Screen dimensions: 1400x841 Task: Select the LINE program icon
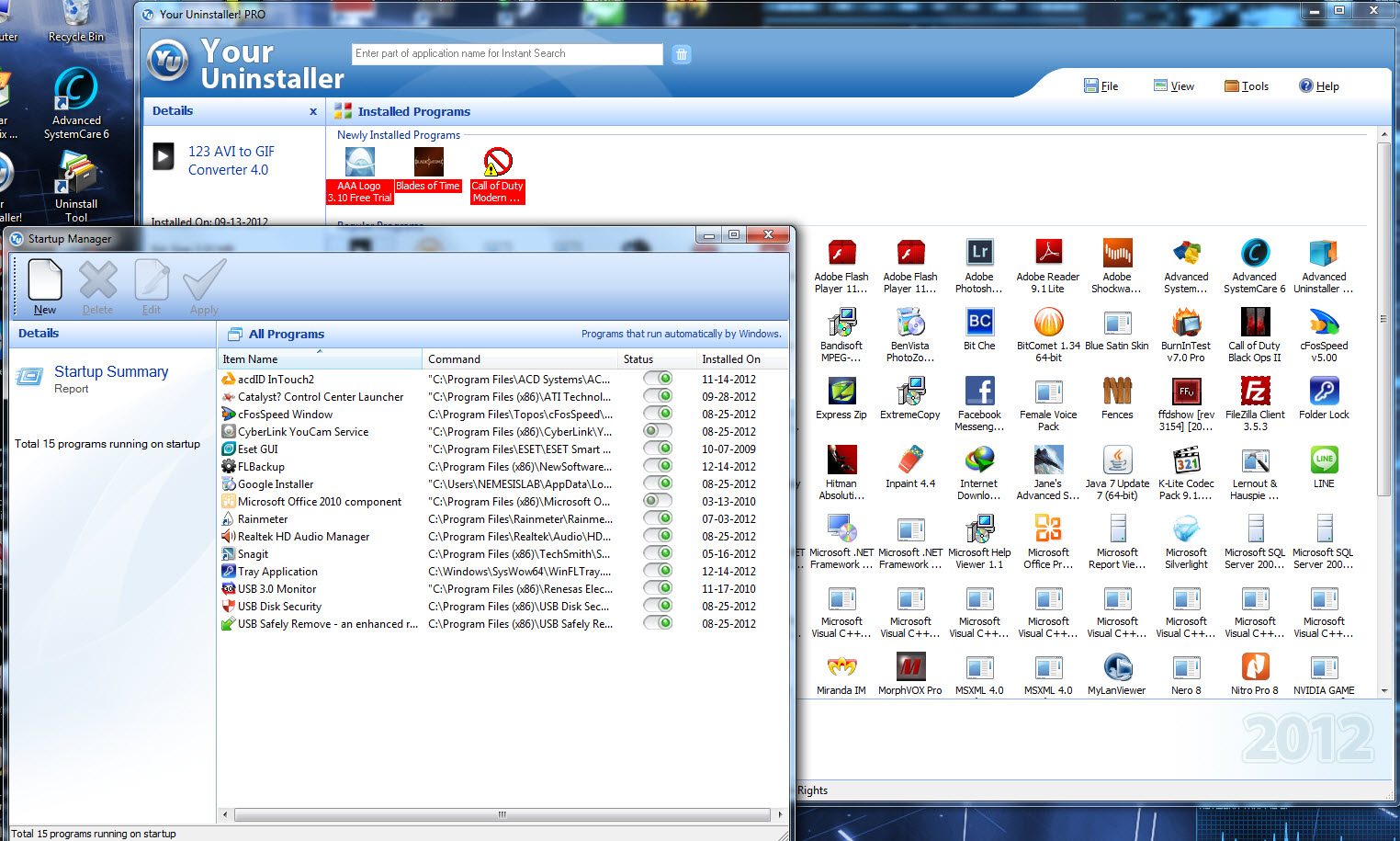point(1324,459)
